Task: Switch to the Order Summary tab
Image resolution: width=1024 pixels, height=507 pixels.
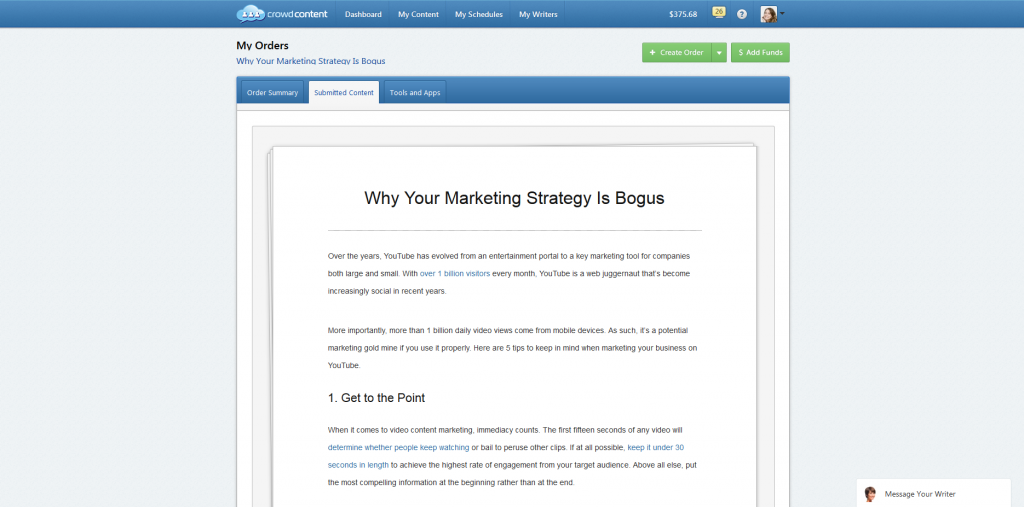Action: click(272, 92)
